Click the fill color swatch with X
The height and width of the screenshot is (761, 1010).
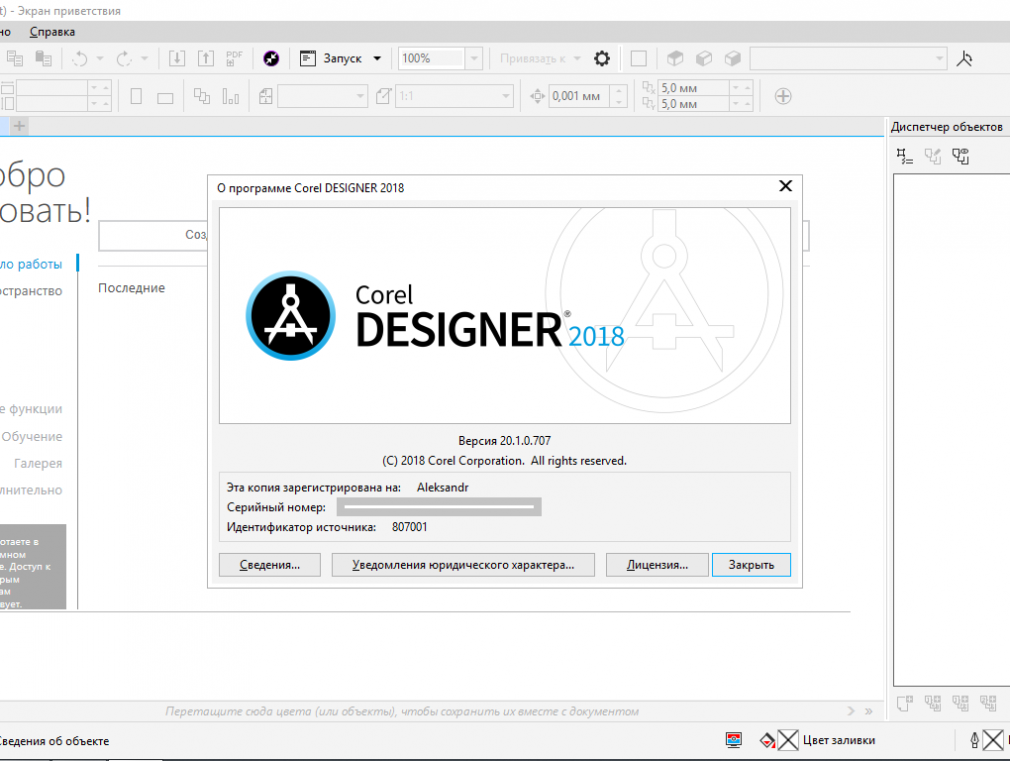(788, 740)
